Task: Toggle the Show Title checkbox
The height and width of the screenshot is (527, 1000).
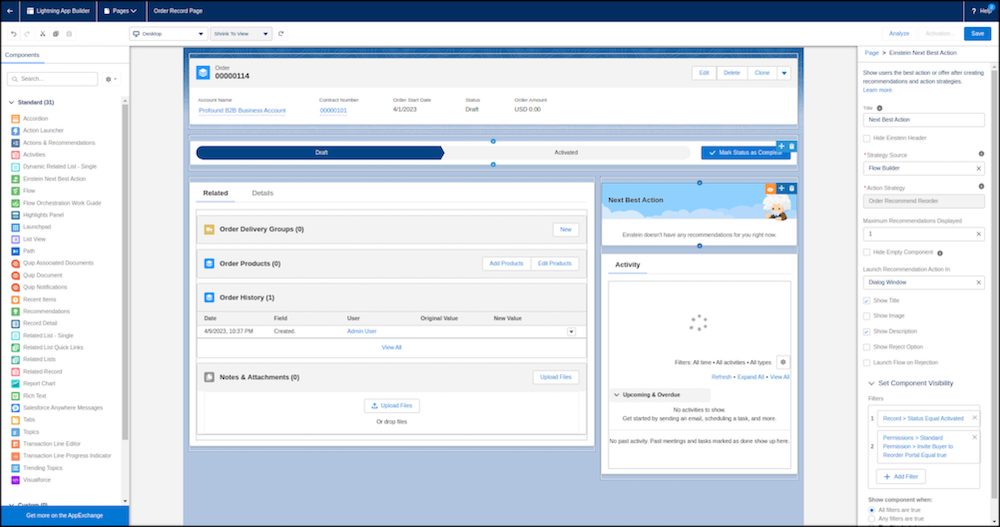Action: (867, 301)
